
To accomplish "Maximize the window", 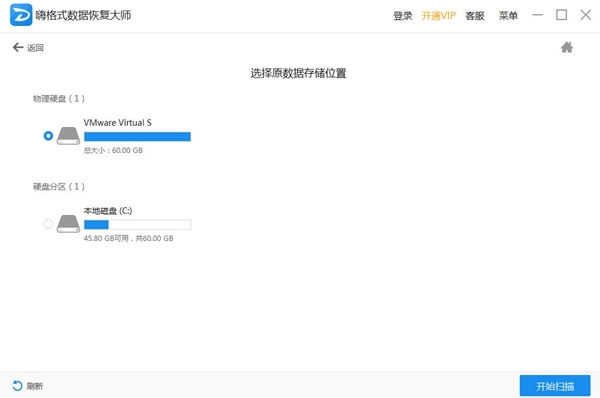I will click(x=561, y=15).
